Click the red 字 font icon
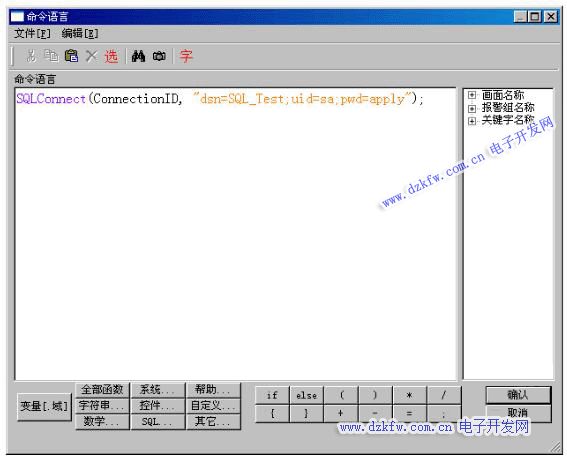This screenshot has height=460, width=567. pyautogui.click(x=186, y=56)
